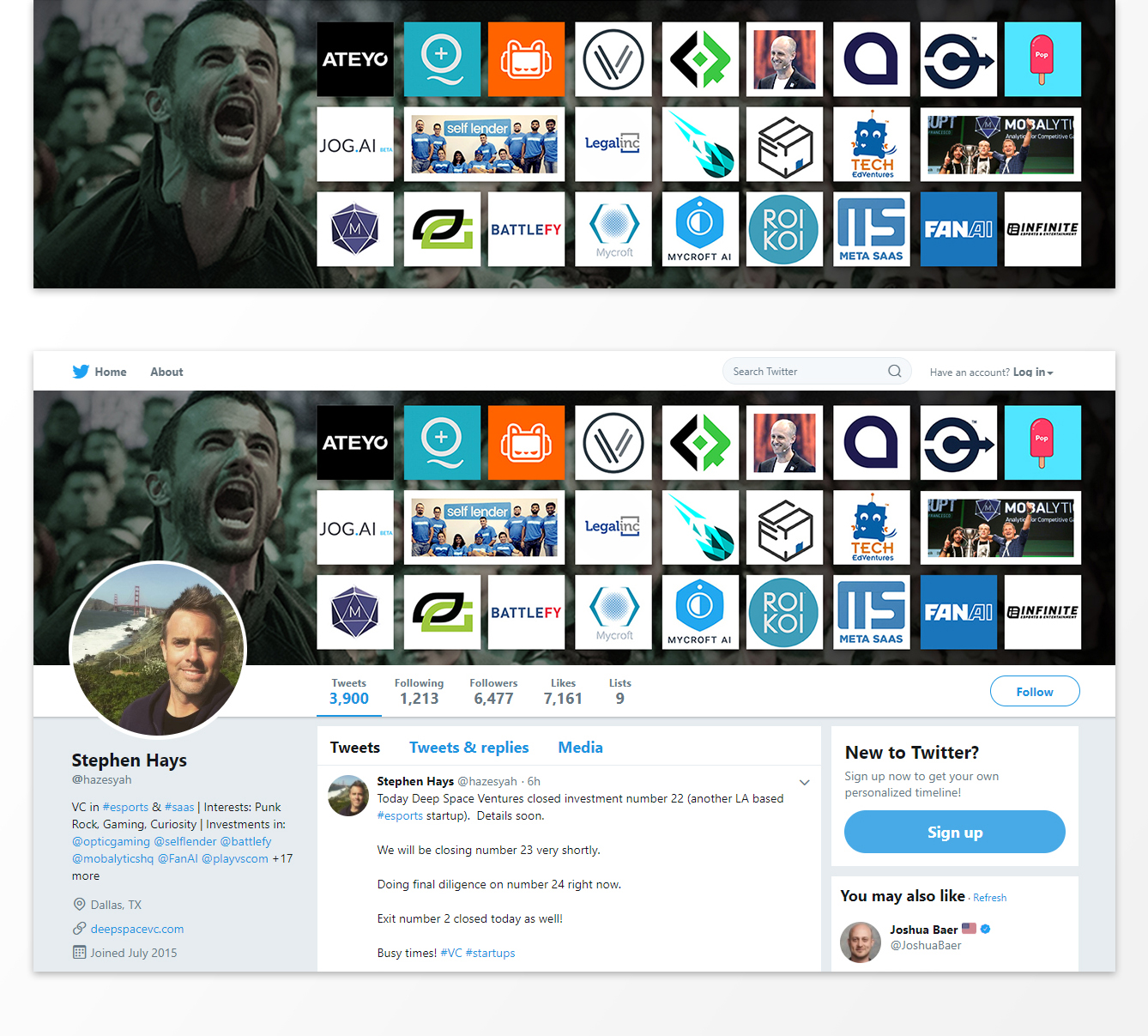Click the Pop popsicle logo in profile header
Image resolution: width=1148 pixels, height=1036 pixels.
(x=1042, y=443)
